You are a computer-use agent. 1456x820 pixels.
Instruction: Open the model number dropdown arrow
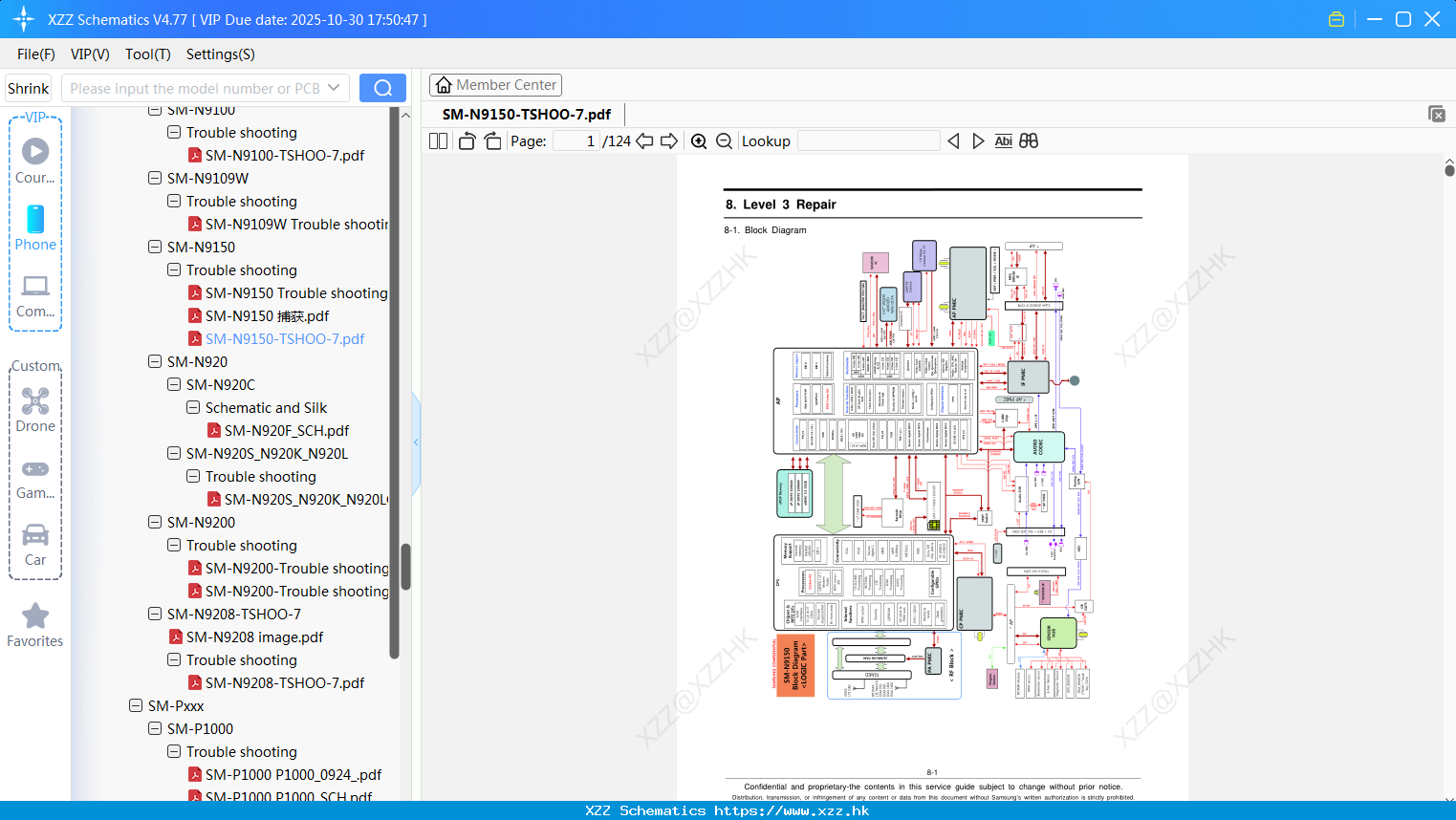334,88
